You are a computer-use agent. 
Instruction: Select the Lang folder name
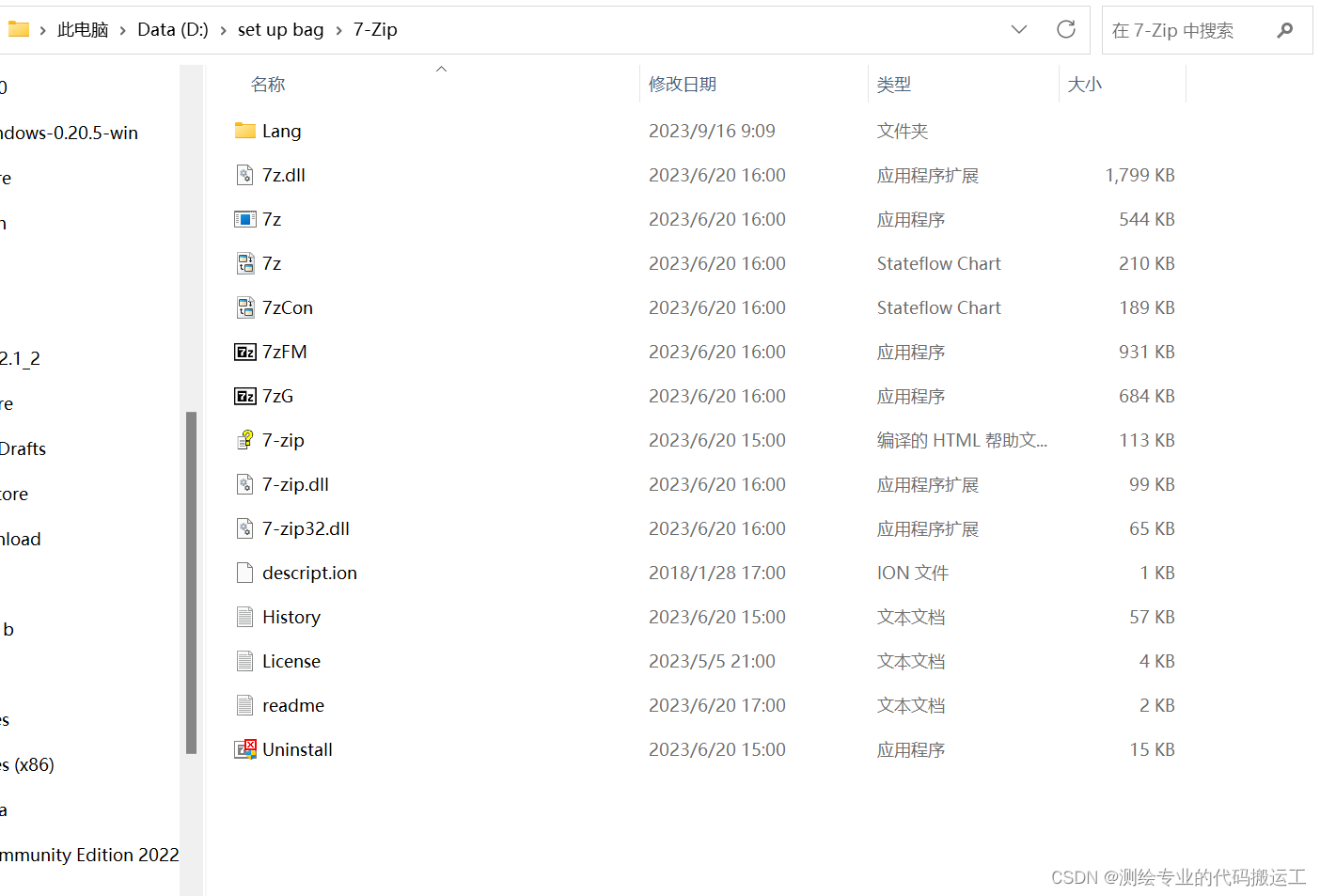tap(281, 131)
